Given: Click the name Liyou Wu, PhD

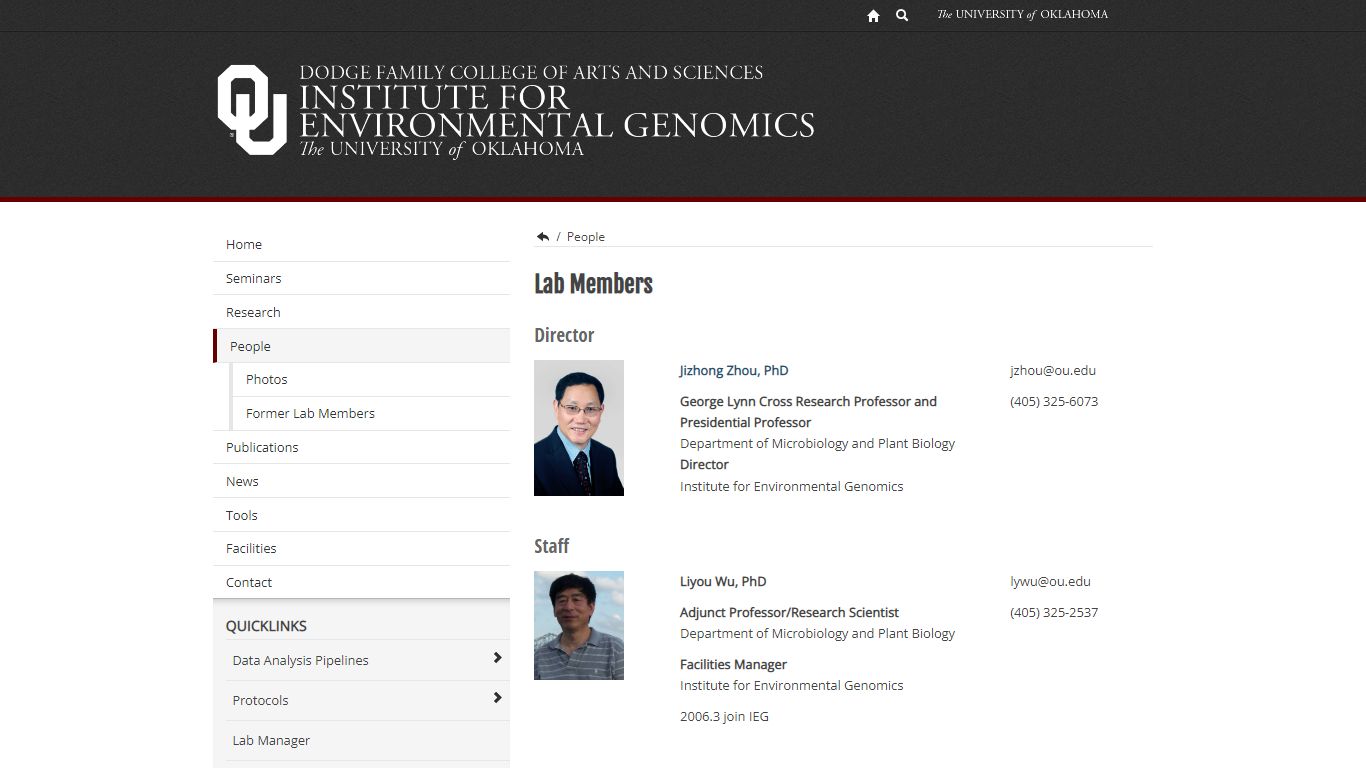Looking at the screenshot, I should click(x=723, y=581).
